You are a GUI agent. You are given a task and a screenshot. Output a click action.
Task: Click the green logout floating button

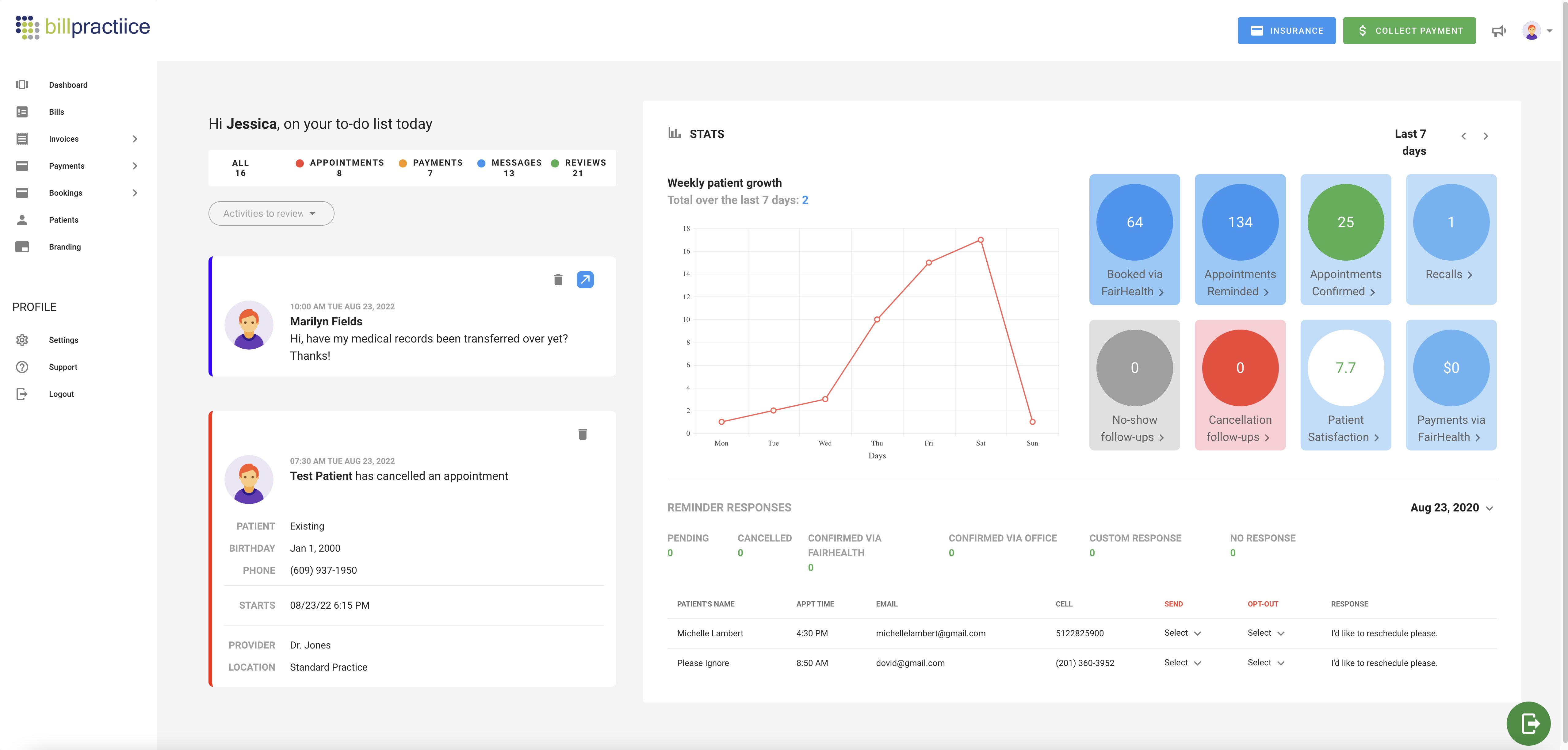pos(1528,723)
